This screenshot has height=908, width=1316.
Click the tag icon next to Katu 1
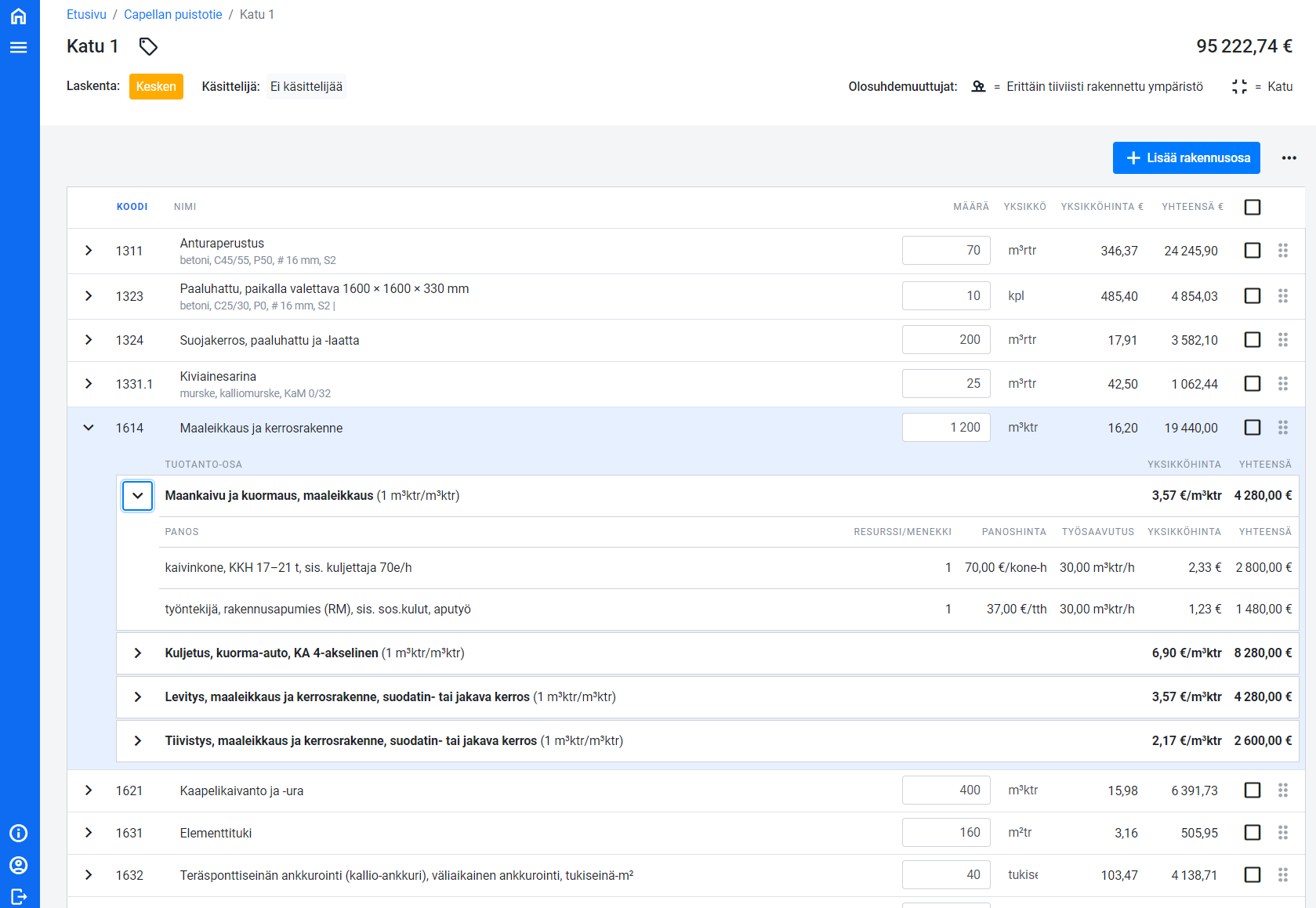point(148,47)
